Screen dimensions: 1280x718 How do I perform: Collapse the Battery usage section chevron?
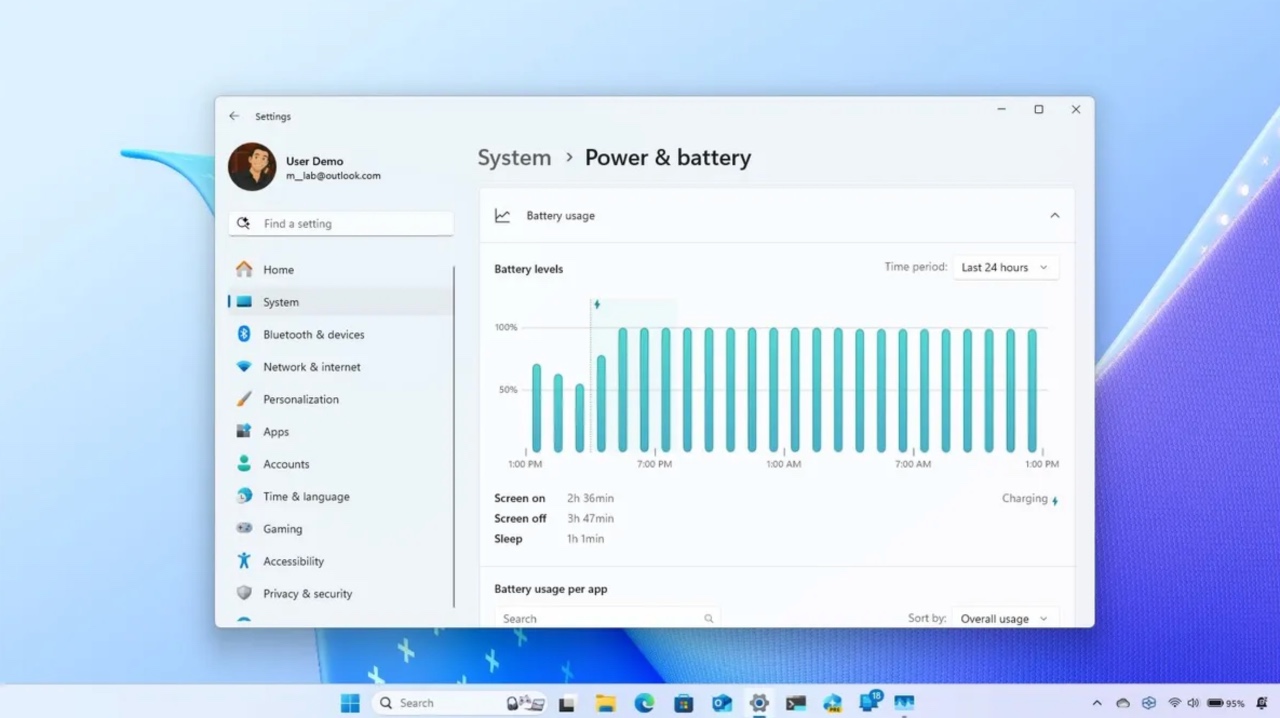click(1054, 216)
